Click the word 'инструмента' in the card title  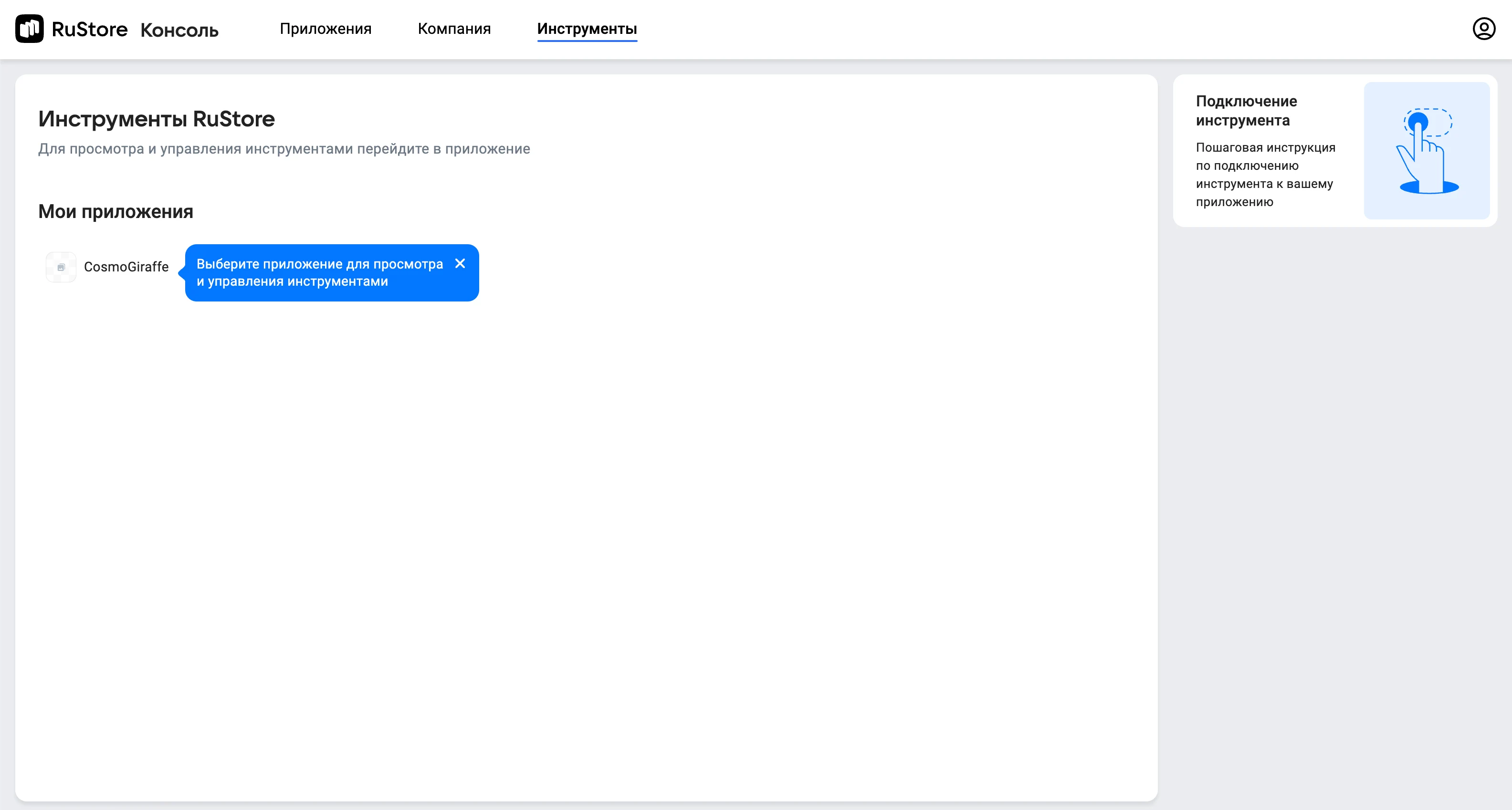[1243, 121]
